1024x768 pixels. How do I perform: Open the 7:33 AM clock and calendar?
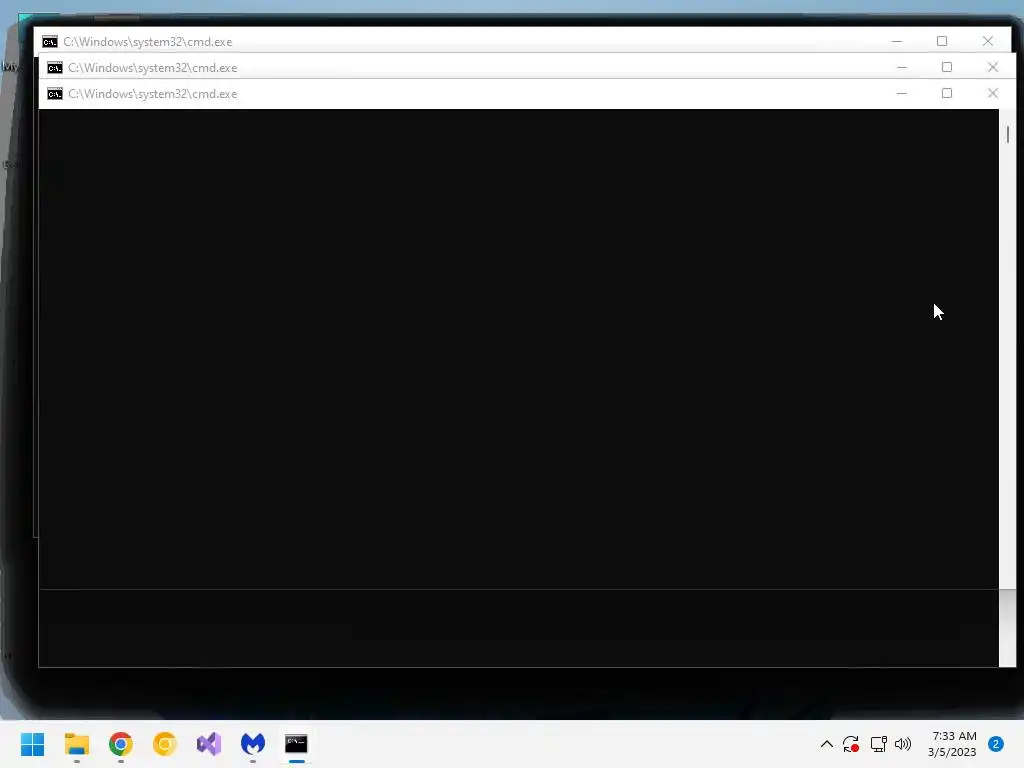(x=953, y=744)
